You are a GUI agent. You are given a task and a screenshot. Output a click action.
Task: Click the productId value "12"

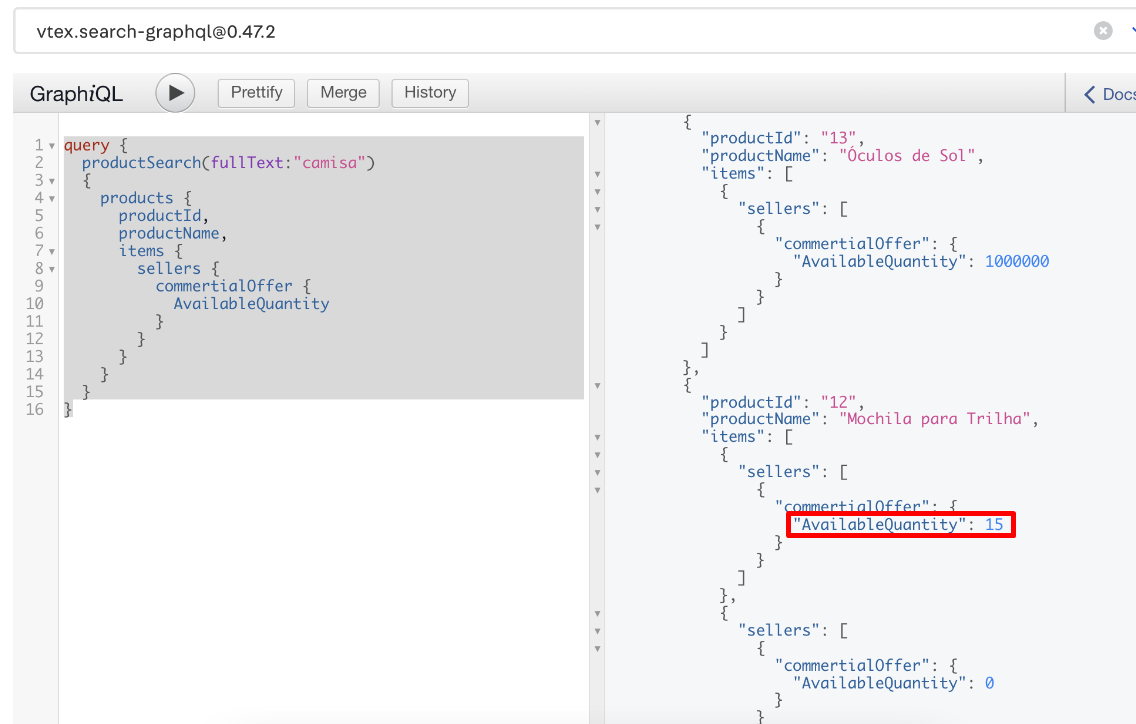(x=839, y=402)
